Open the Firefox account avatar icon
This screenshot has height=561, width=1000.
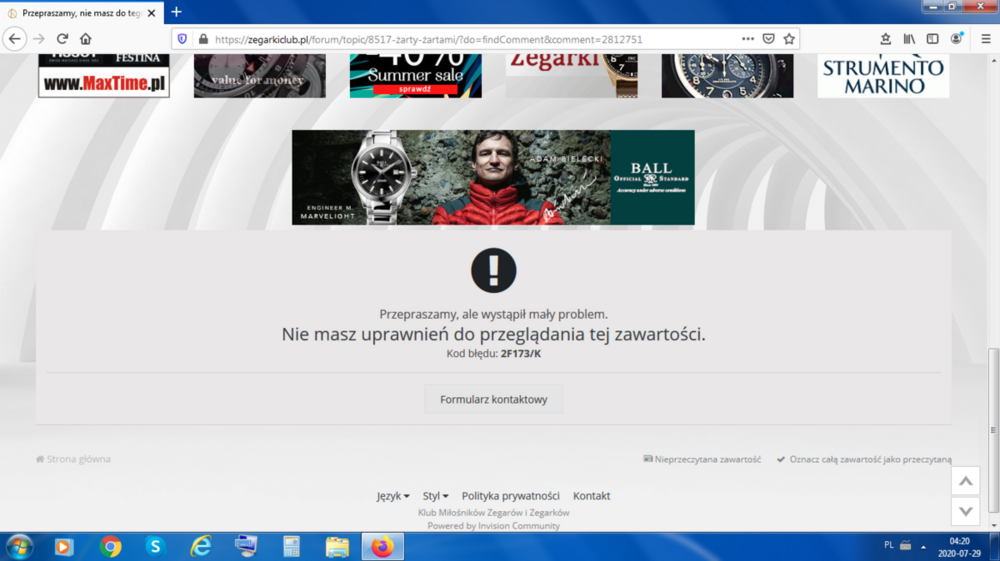(956, 39)
